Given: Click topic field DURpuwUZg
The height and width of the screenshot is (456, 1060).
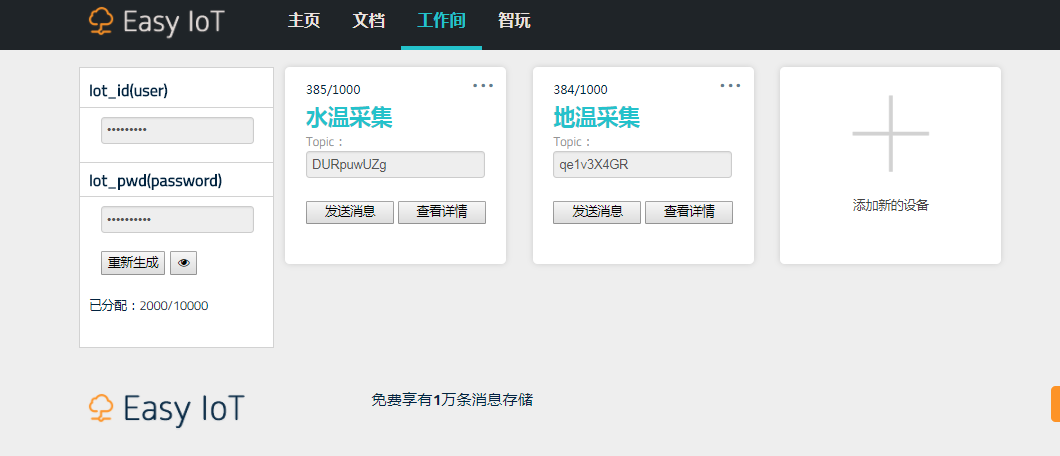Looking at the screenshot, I should (x=395, y=164).
